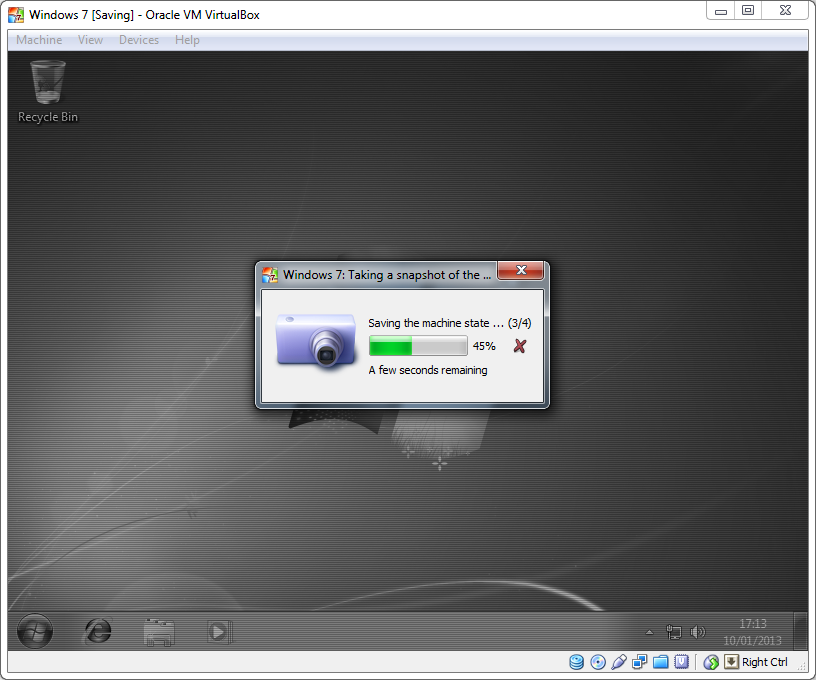Screen dimensions: 816x680
Task: Click the virtualization CPU chip indicator
Action: click(681, 662)
